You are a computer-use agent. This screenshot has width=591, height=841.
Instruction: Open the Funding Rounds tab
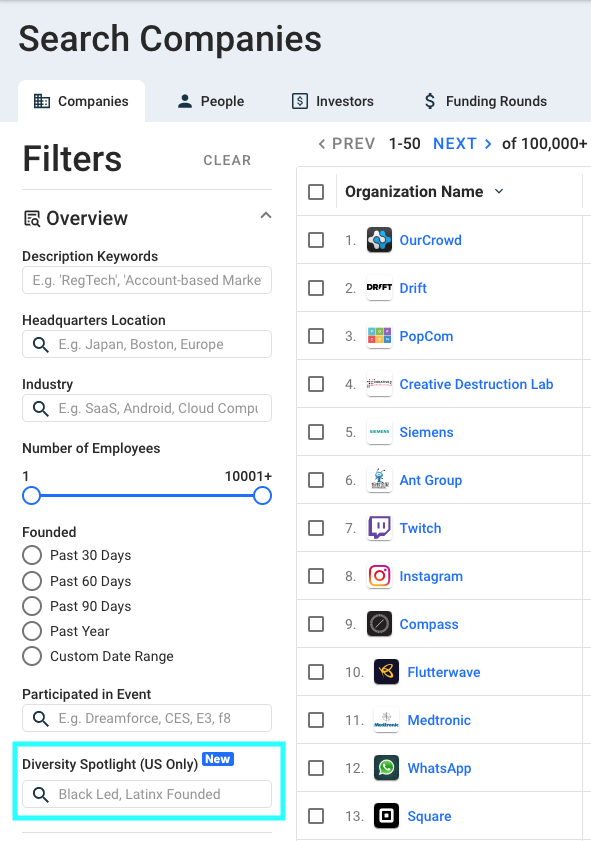coord(485,101)
